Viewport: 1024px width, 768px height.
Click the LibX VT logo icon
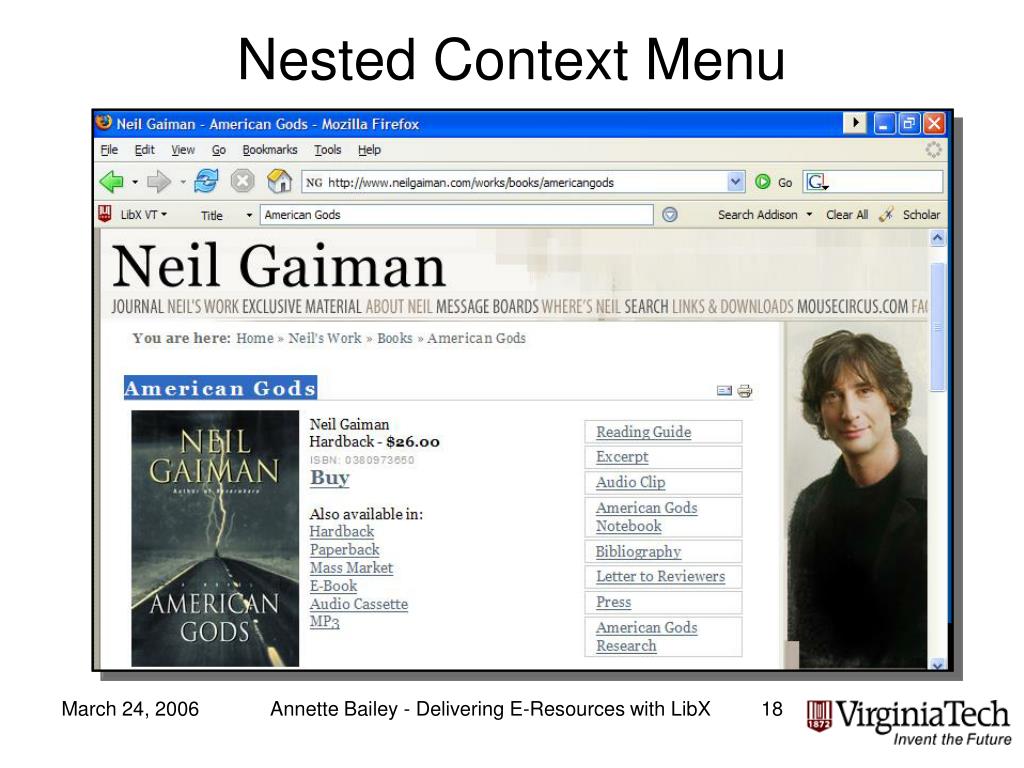tap(104, 214)
